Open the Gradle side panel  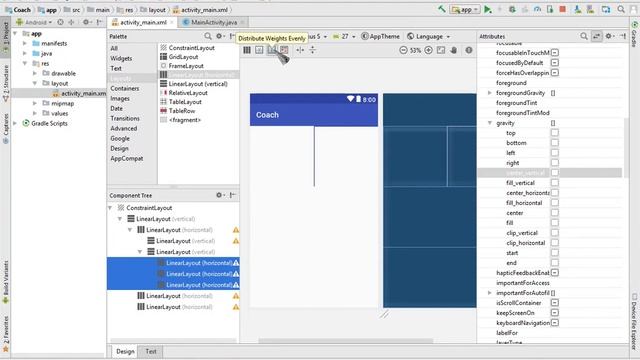[634, 33]
